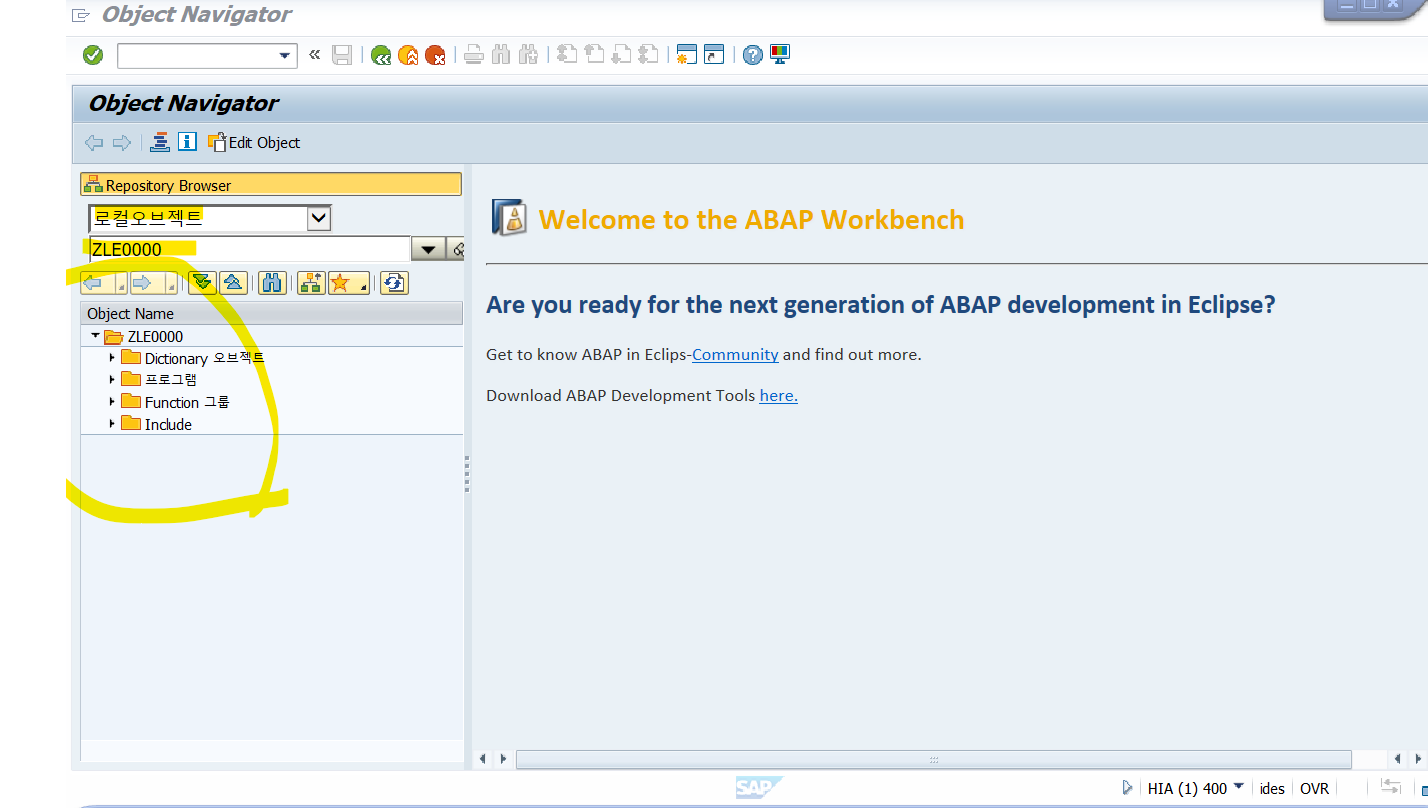The width and height of the screenshot is (1428, 808).
Task: Select the 프로그램 tree item
Action: point(171,380)
